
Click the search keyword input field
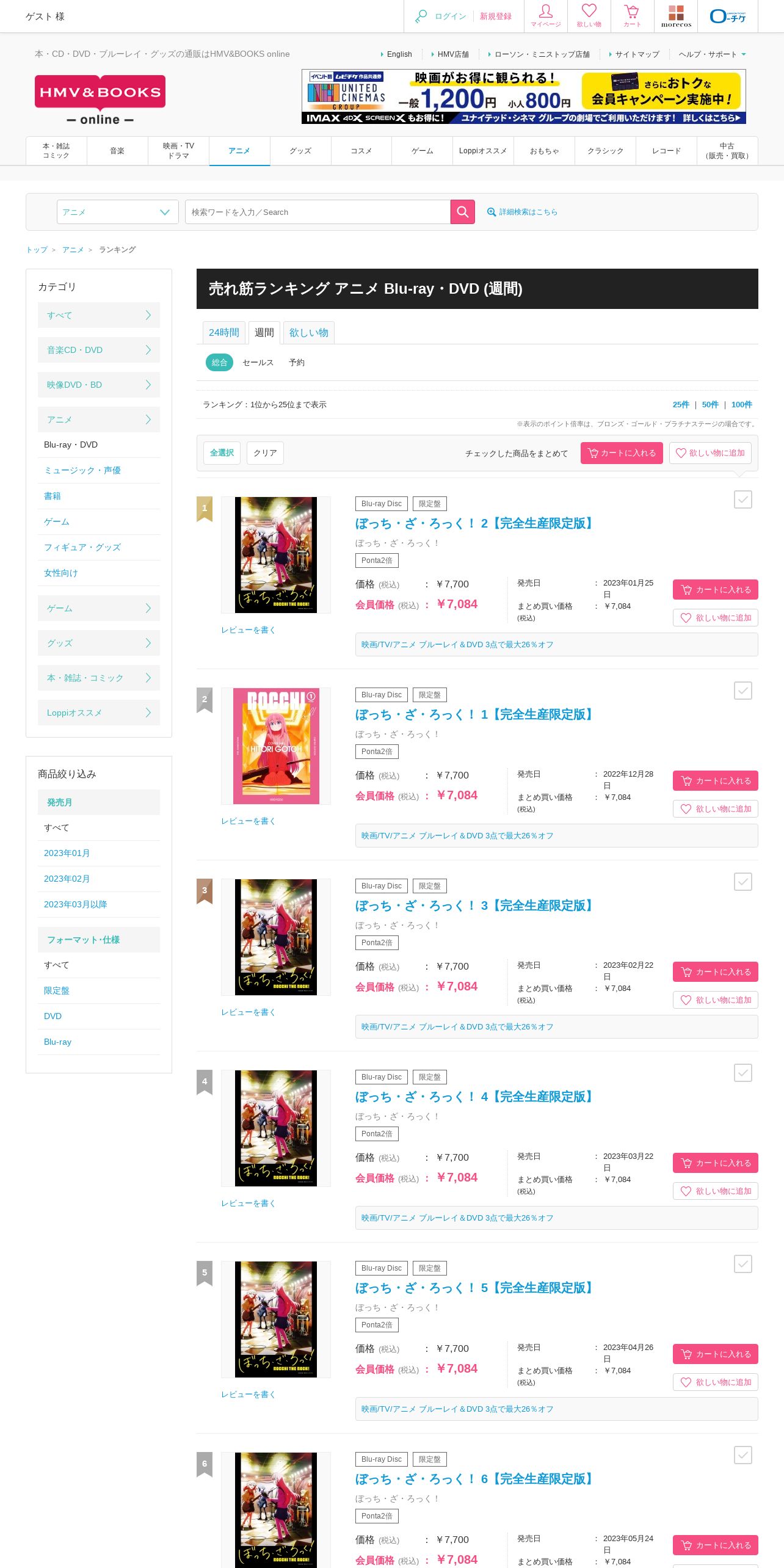[x=318, y=212]
